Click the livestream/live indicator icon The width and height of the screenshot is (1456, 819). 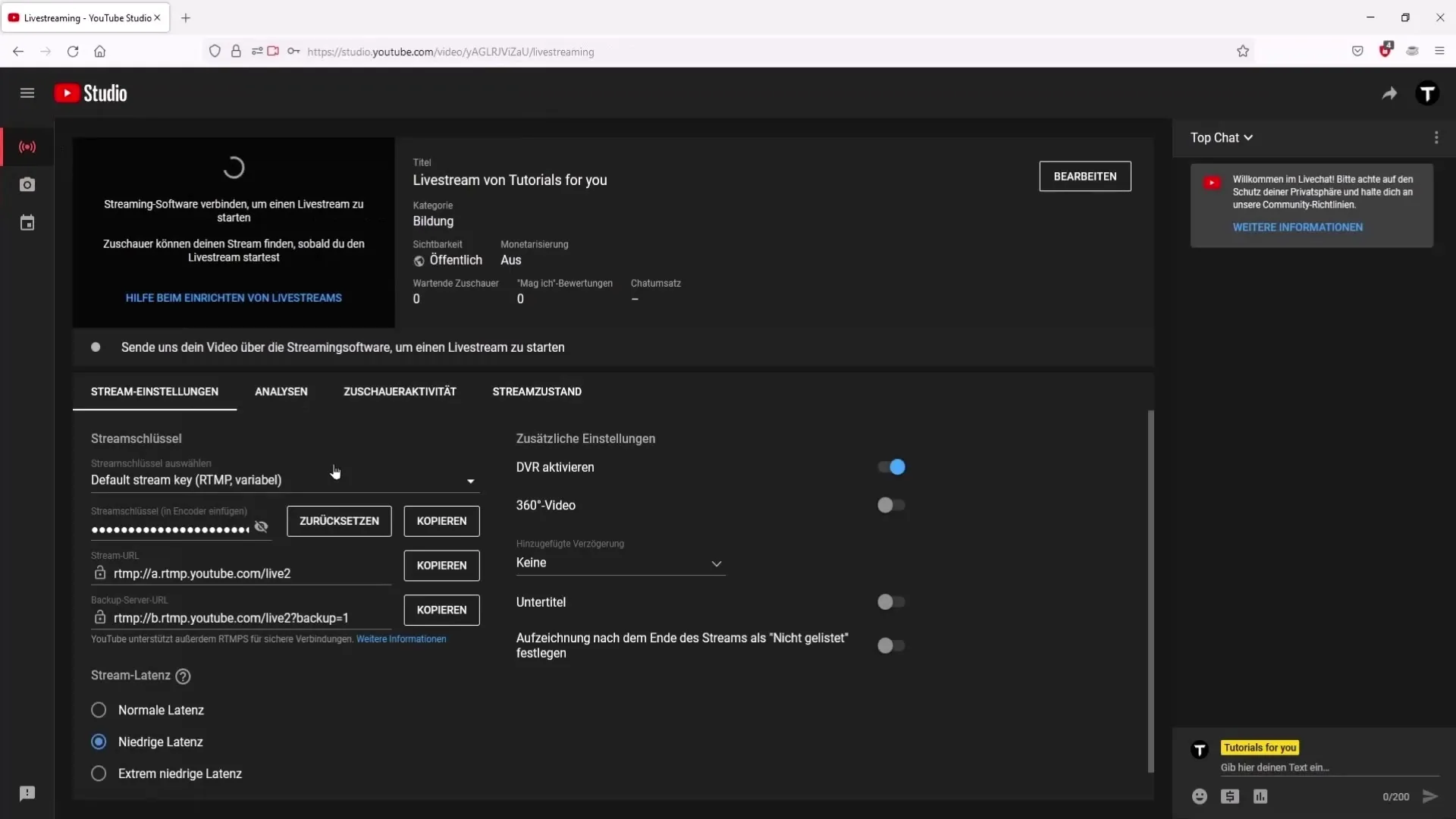click(x=27, y=147)
